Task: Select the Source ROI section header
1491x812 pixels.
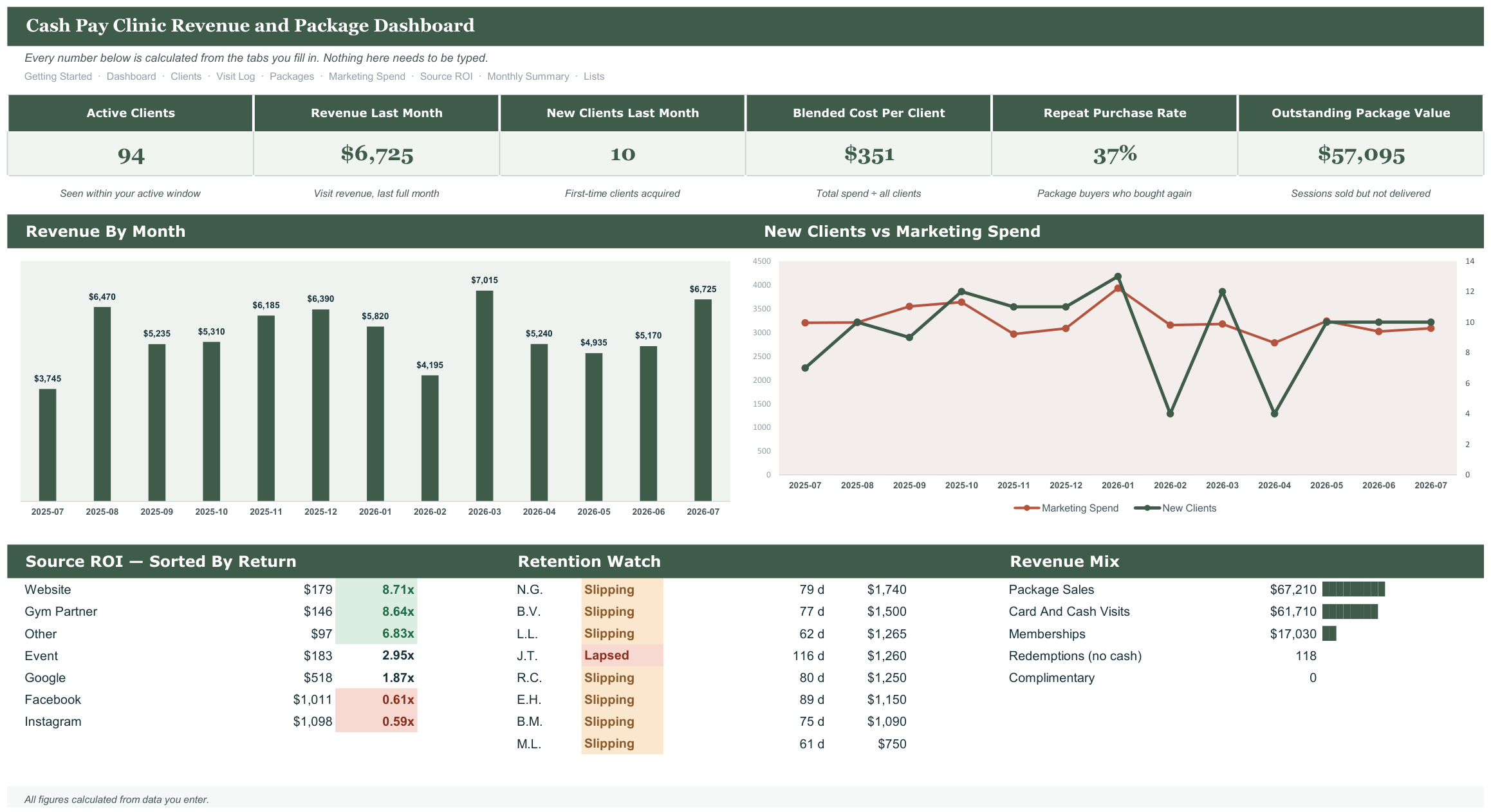Action: [161, 562]
